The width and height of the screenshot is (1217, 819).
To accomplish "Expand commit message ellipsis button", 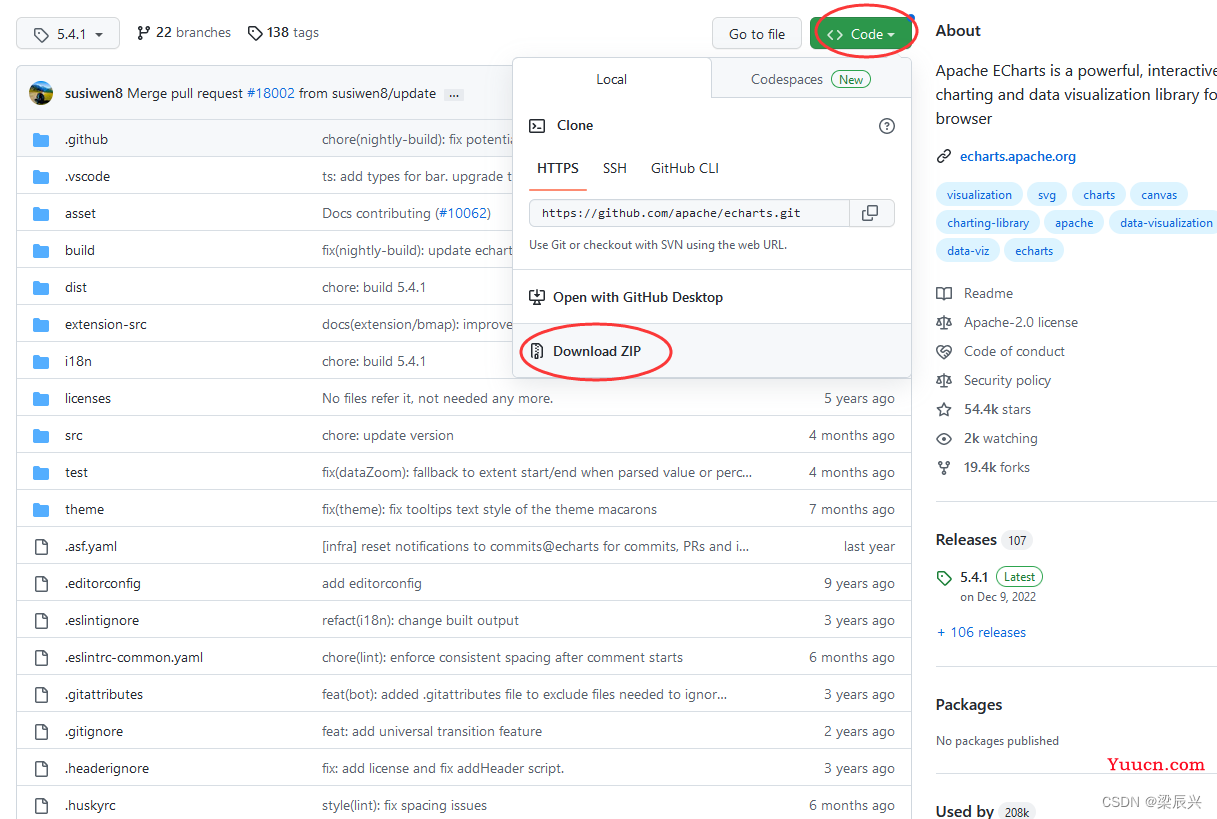I will 454,94.
